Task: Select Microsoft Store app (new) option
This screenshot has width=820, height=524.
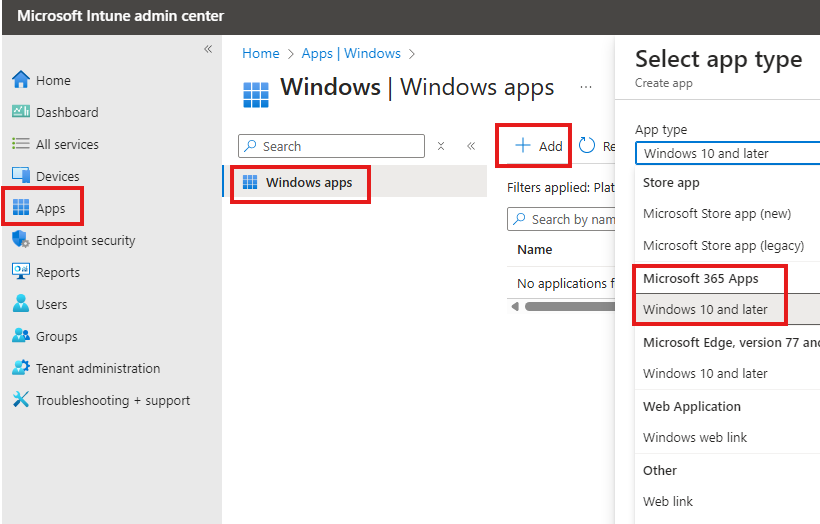Action: [717, 213]
